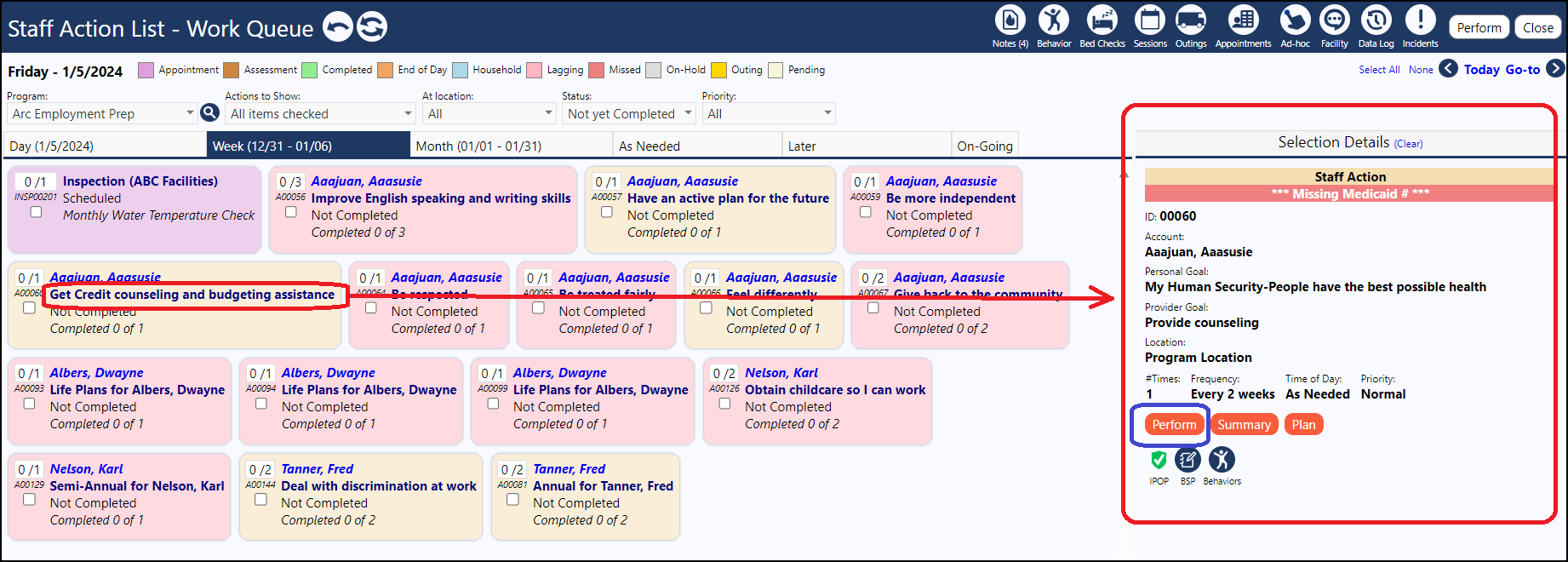Viewport: 1568px width, 562px height.
Task: Switch to the Day (1/5/2024) tab
Action: [x=106, y=146]
